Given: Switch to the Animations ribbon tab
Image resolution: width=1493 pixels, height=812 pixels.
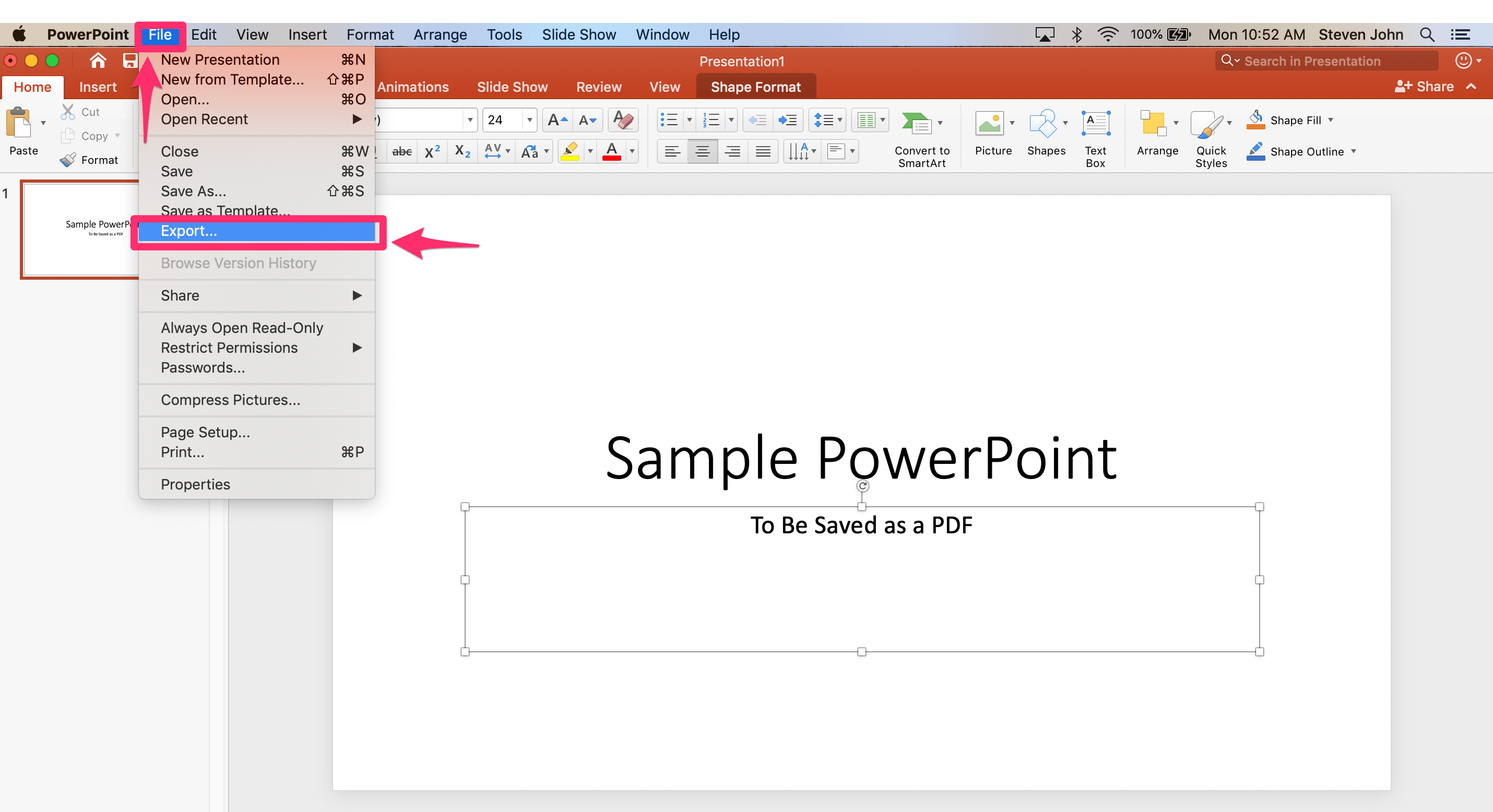Looking at the screenshot, I should pos(412,87).
